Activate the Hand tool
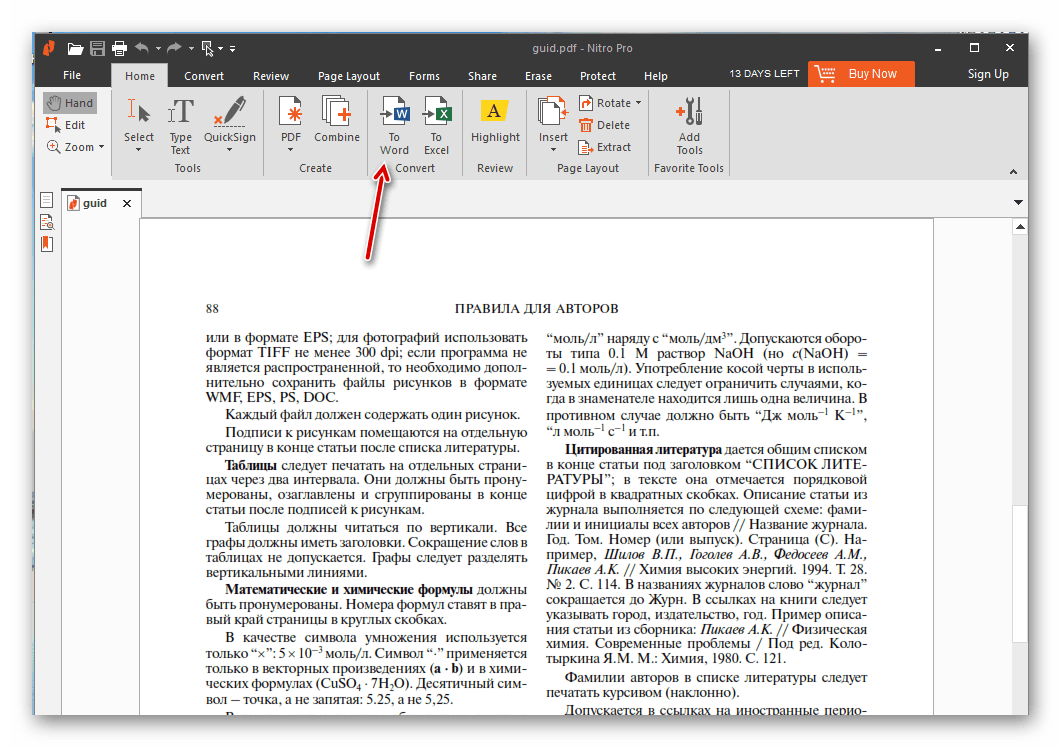 tap(70, 103)
